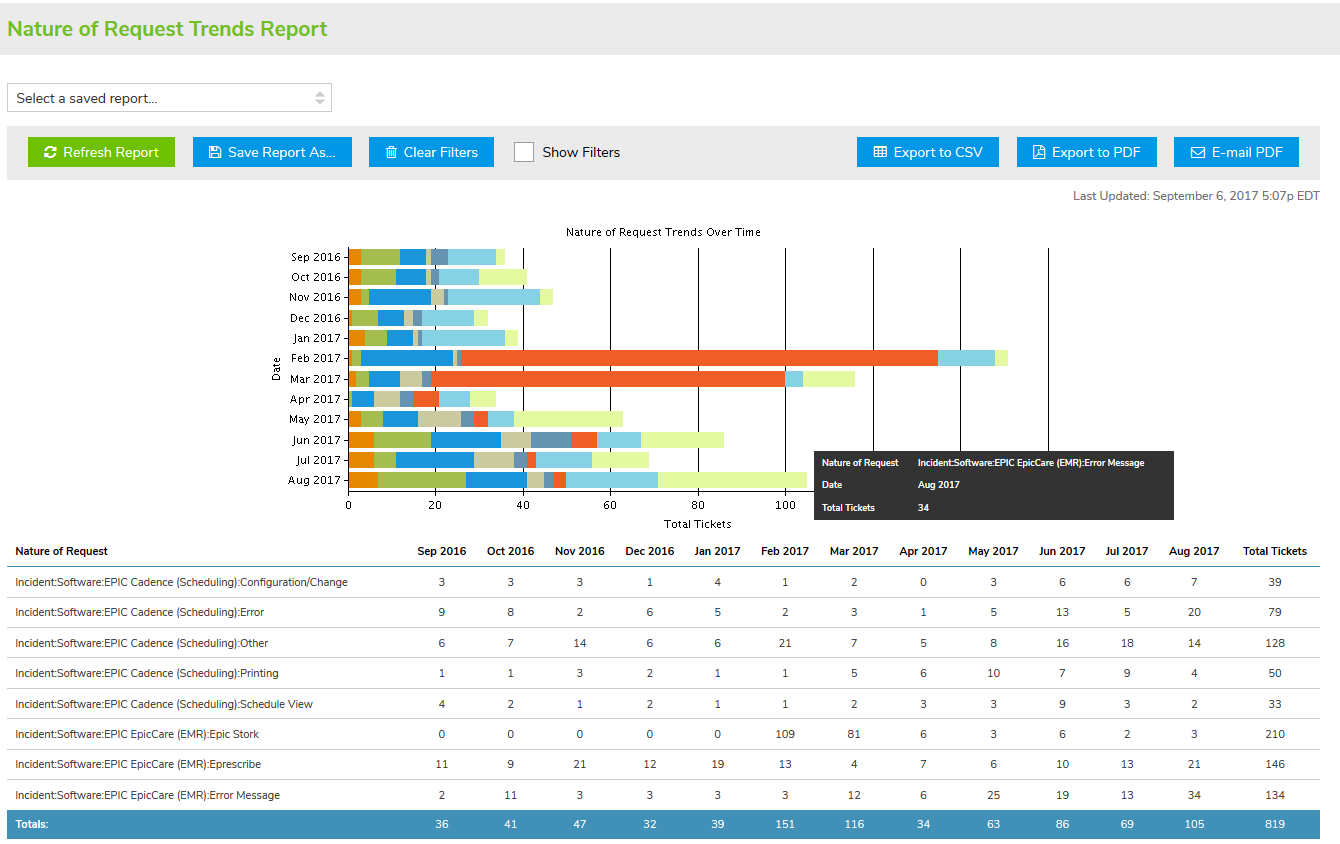The image size is (1340, 844).
Task: Click the 'May 2017' table column header
Action: click(x=993, y=551)
